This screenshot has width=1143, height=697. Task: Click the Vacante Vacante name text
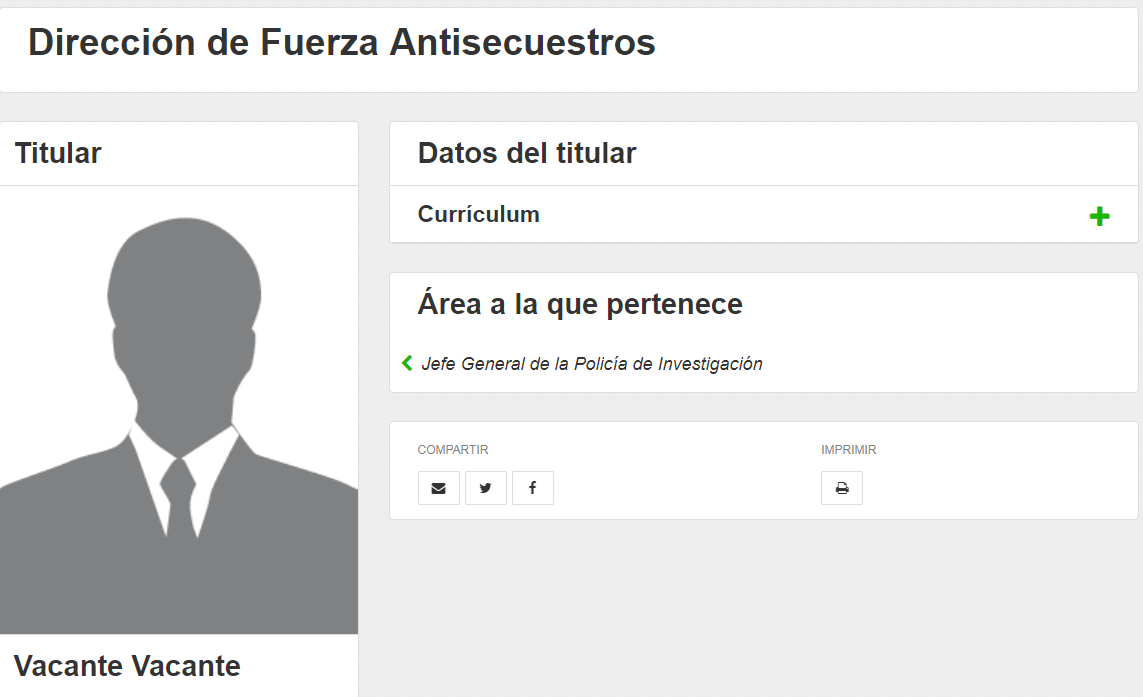pyautogui.click(x=127, y=666)
